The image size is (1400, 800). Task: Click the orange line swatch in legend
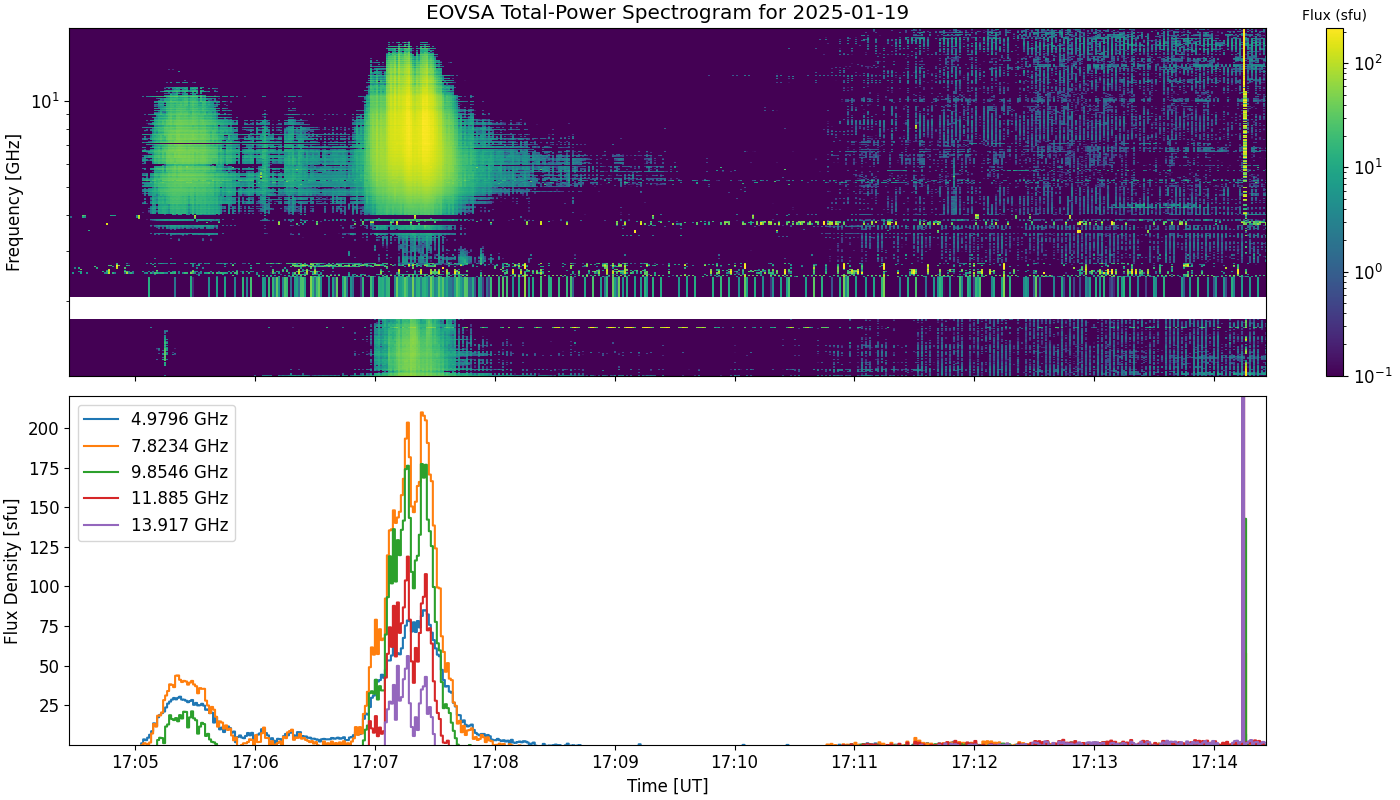[99, 446]
